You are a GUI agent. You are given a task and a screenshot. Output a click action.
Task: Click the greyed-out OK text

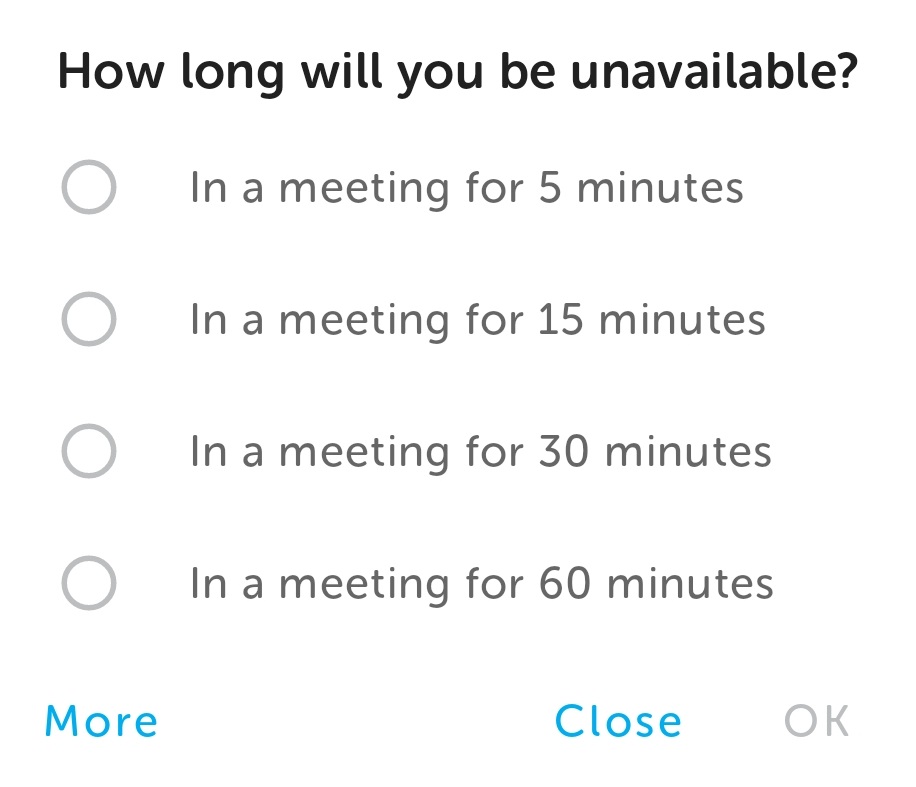816,721
